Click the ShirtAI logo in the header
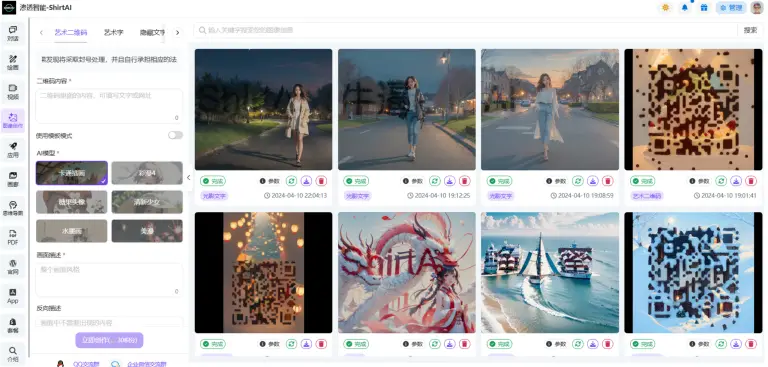 click(x=9, y=8)
